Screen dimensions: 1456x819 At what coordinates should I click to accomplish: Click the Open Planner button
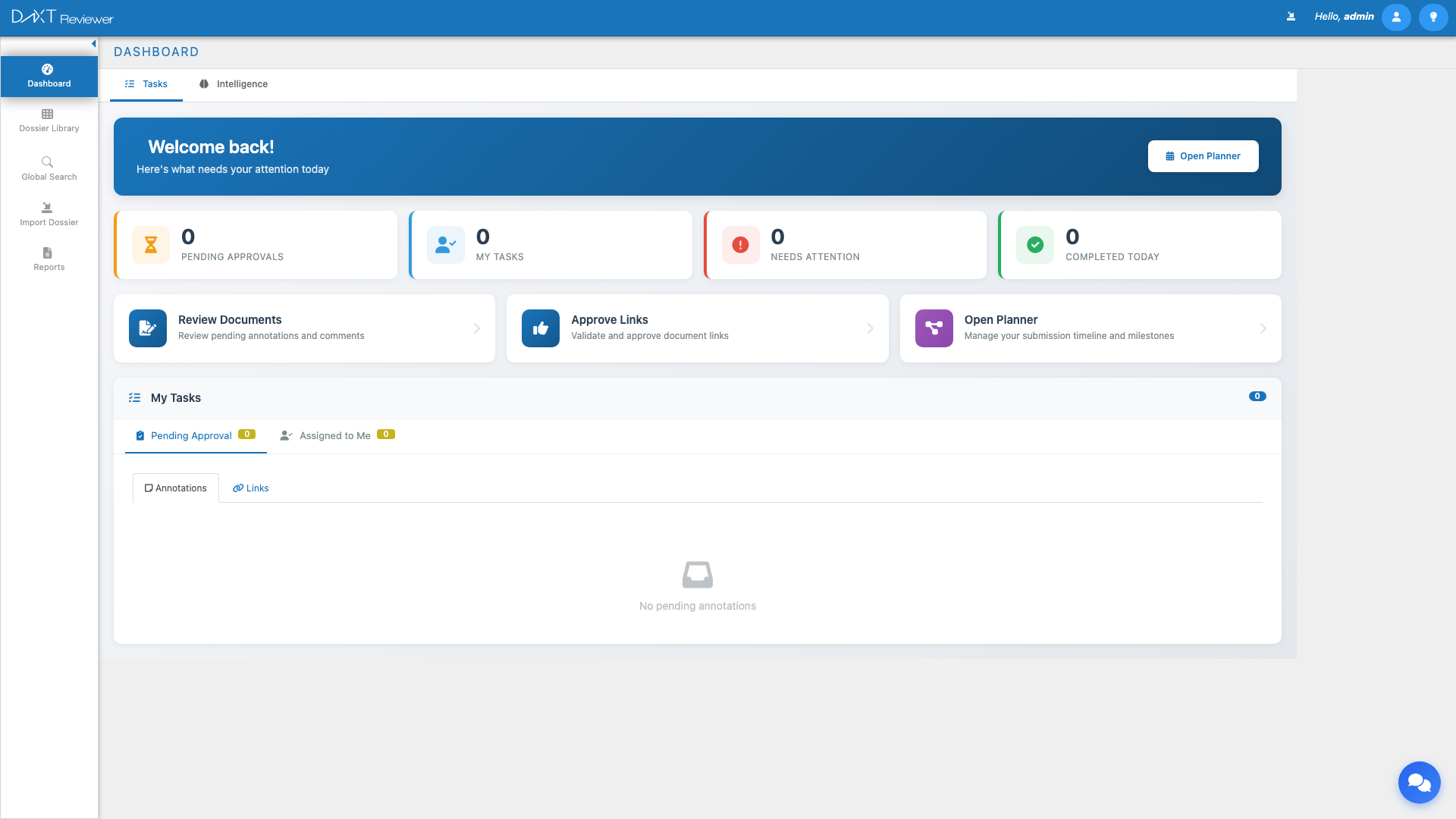point(1203,155)
